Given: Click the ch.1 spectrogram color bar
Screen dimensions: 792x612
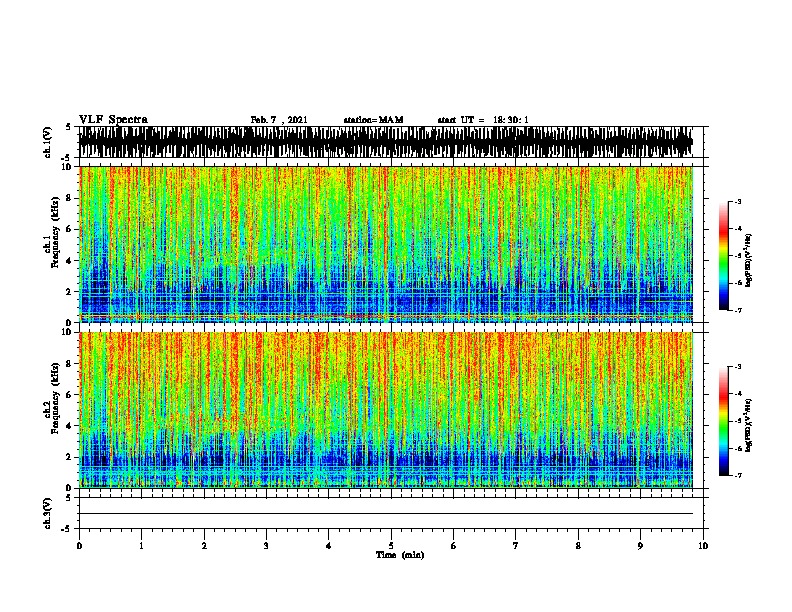Looking at the screenshot, I should (724, 256).
